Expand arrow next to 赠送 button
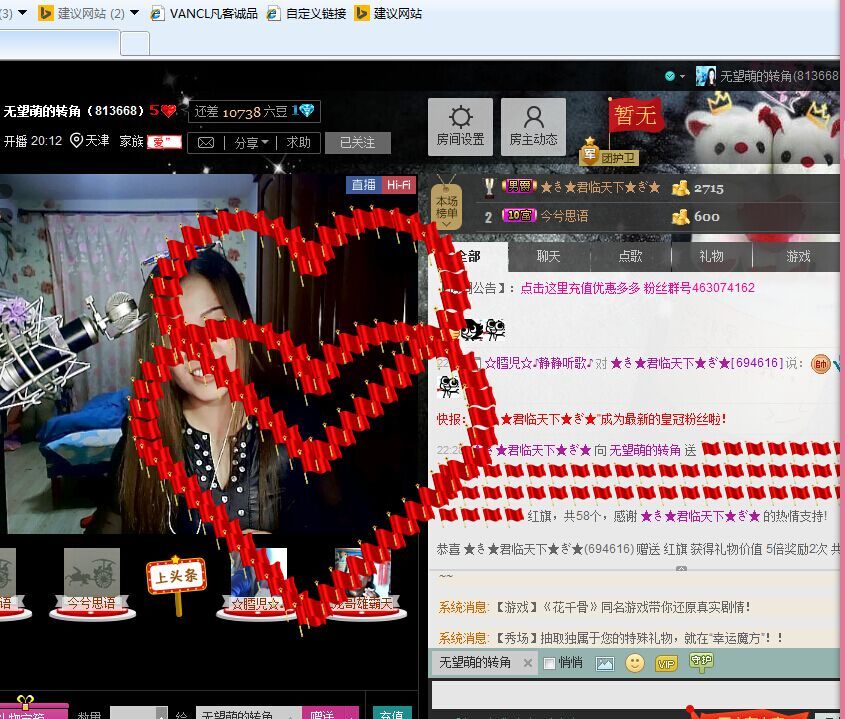The image size is (845, 719). point(351,714)
